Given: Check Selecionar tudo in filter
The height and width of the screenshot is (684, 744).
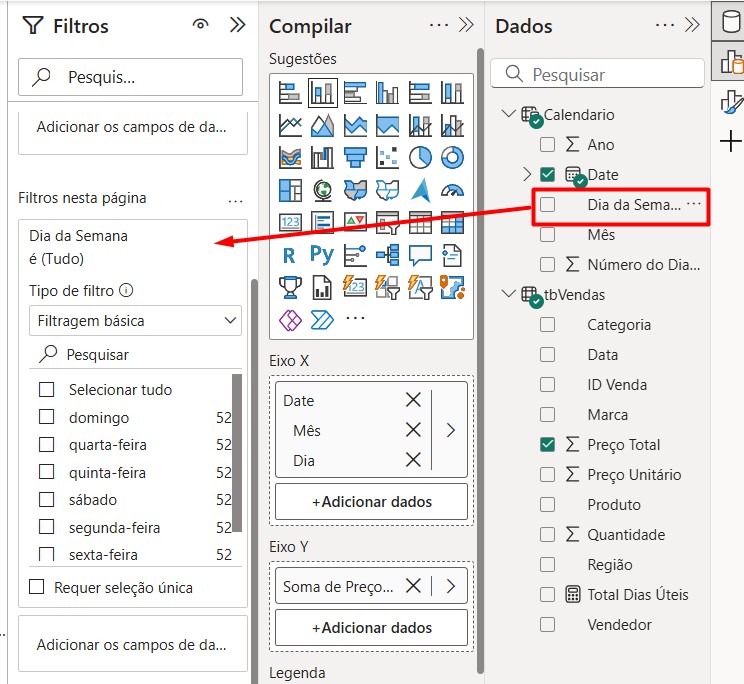Looking at the screenshot, I should click(46, 389).
